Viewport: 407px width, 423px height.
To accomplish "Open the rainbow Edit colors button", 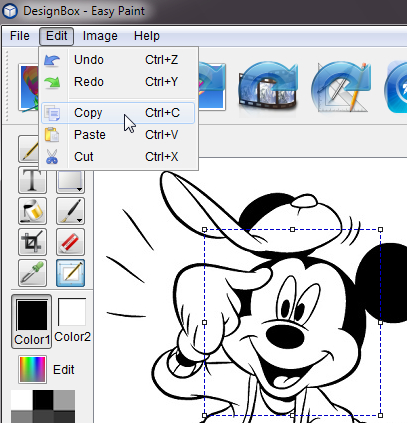I will coord(32,369).
